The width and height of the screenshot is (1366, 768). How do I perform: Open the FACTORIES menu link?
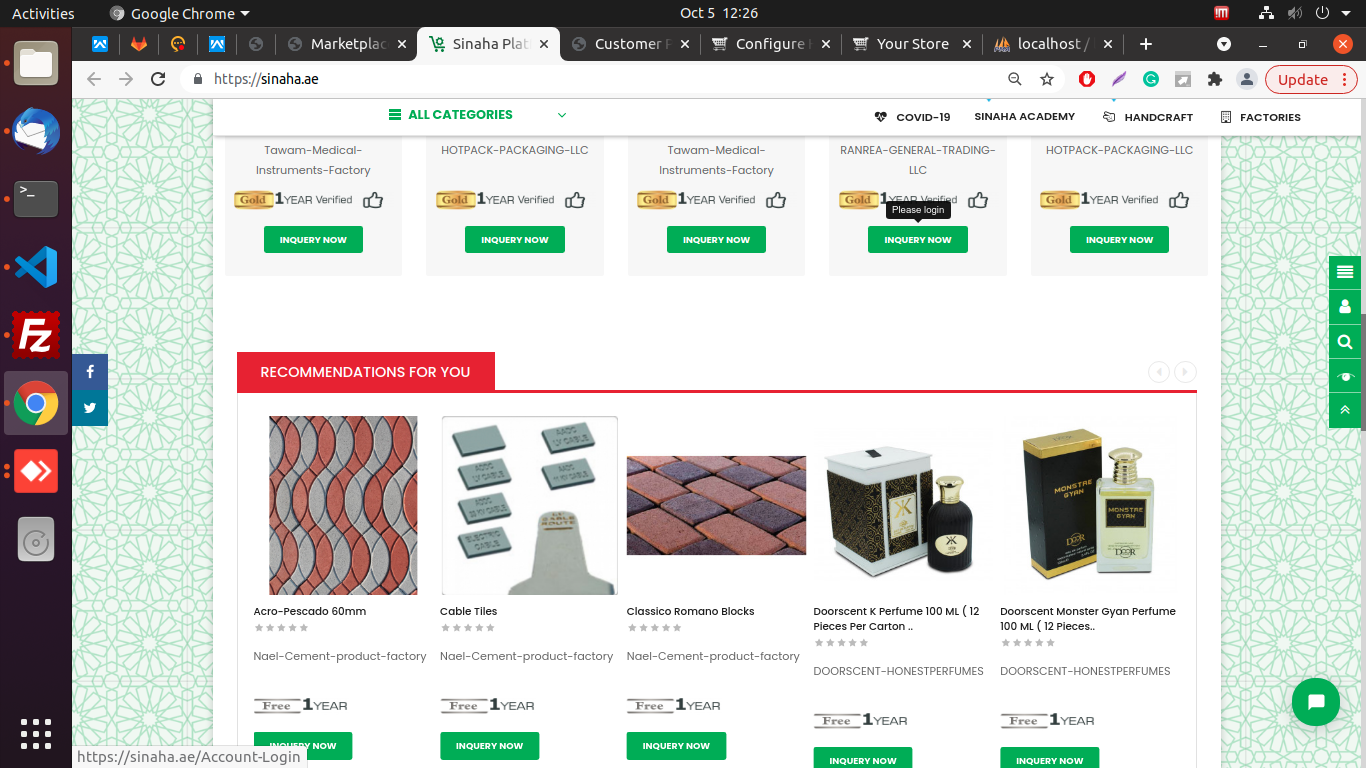pyautogui.click(x=1261, y=117)
